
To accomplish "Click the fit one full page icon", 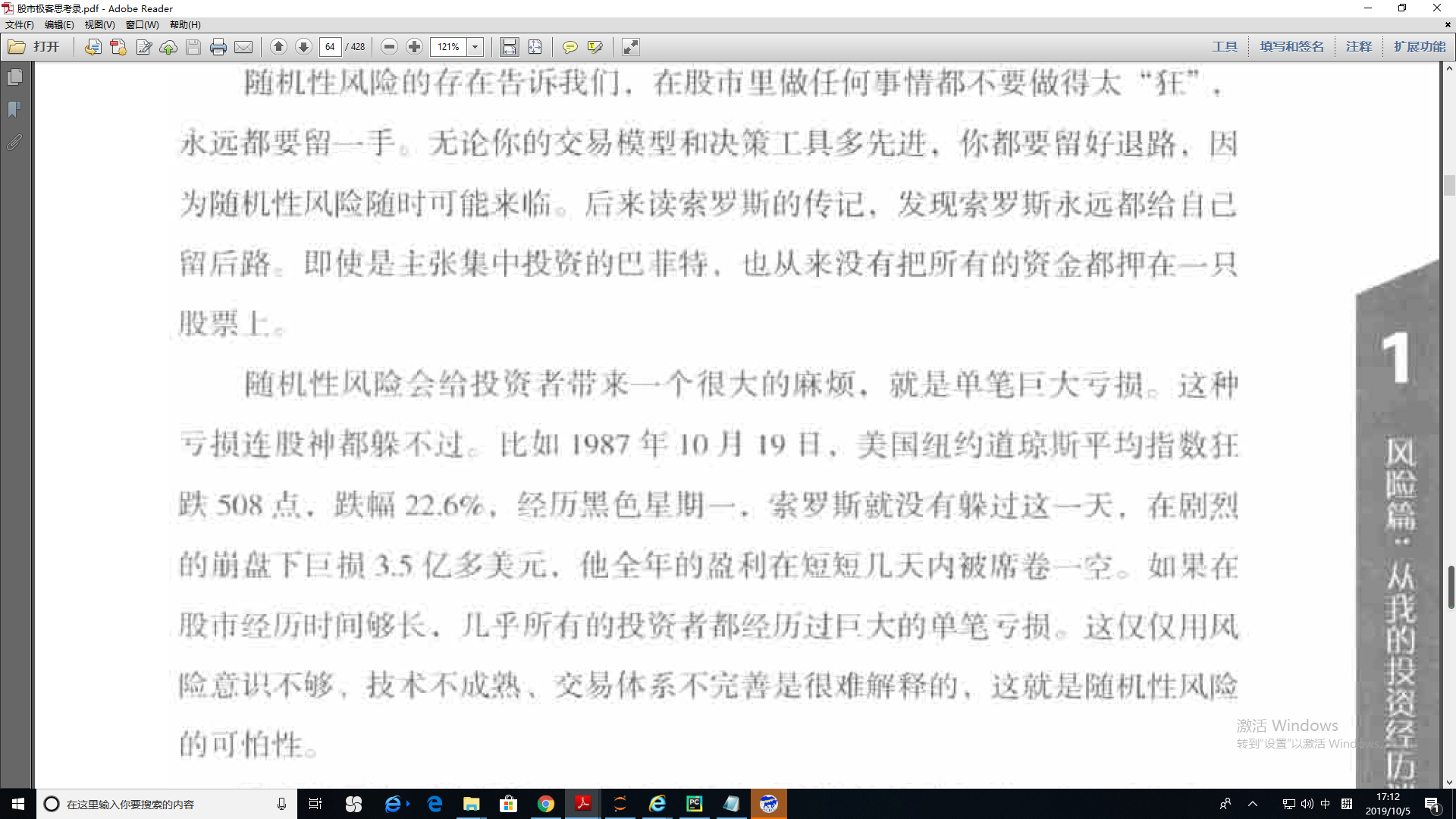I will 535,47.
